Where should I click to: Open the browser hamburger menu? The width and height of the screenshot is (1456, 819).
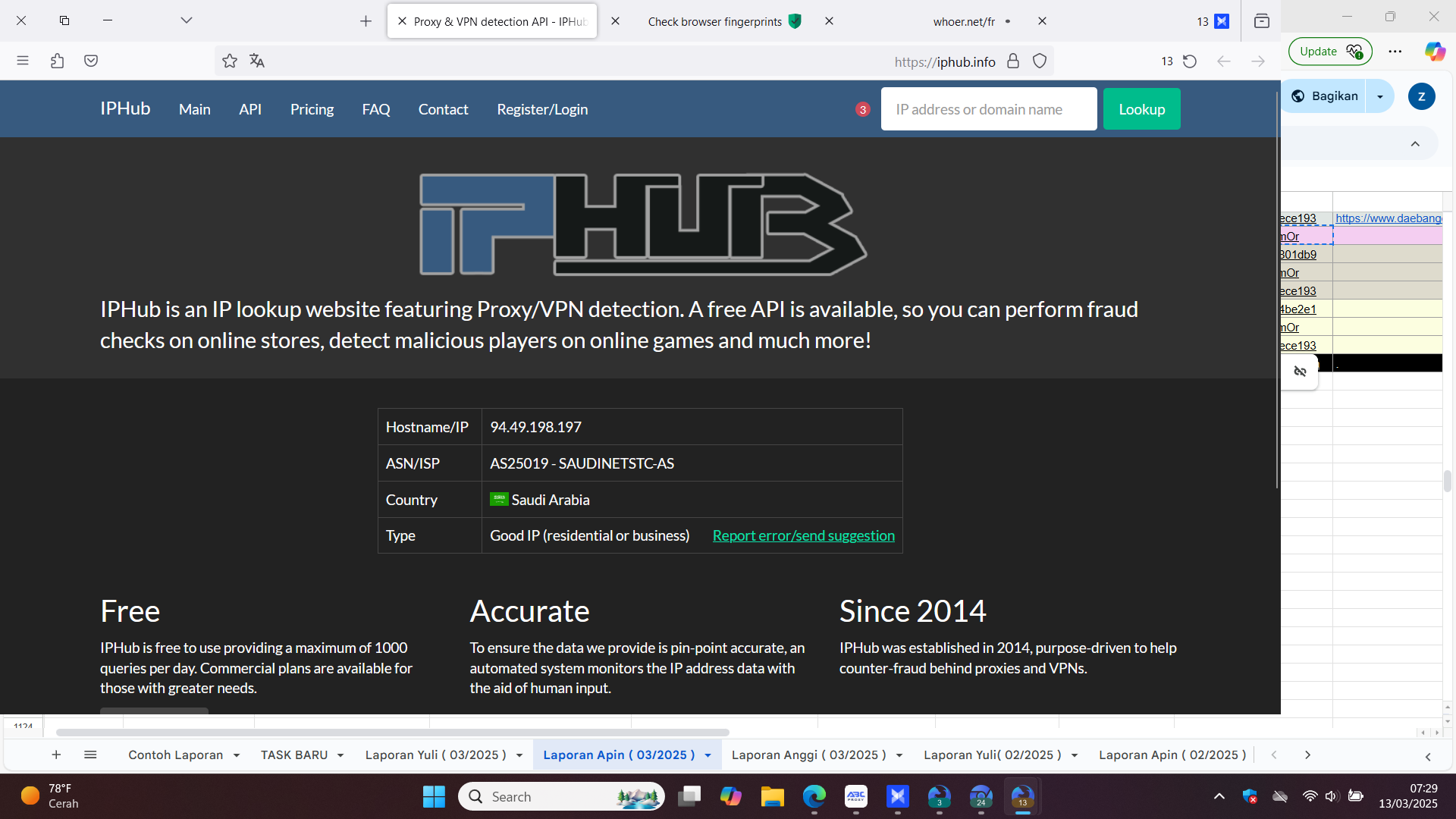[23, 61]
